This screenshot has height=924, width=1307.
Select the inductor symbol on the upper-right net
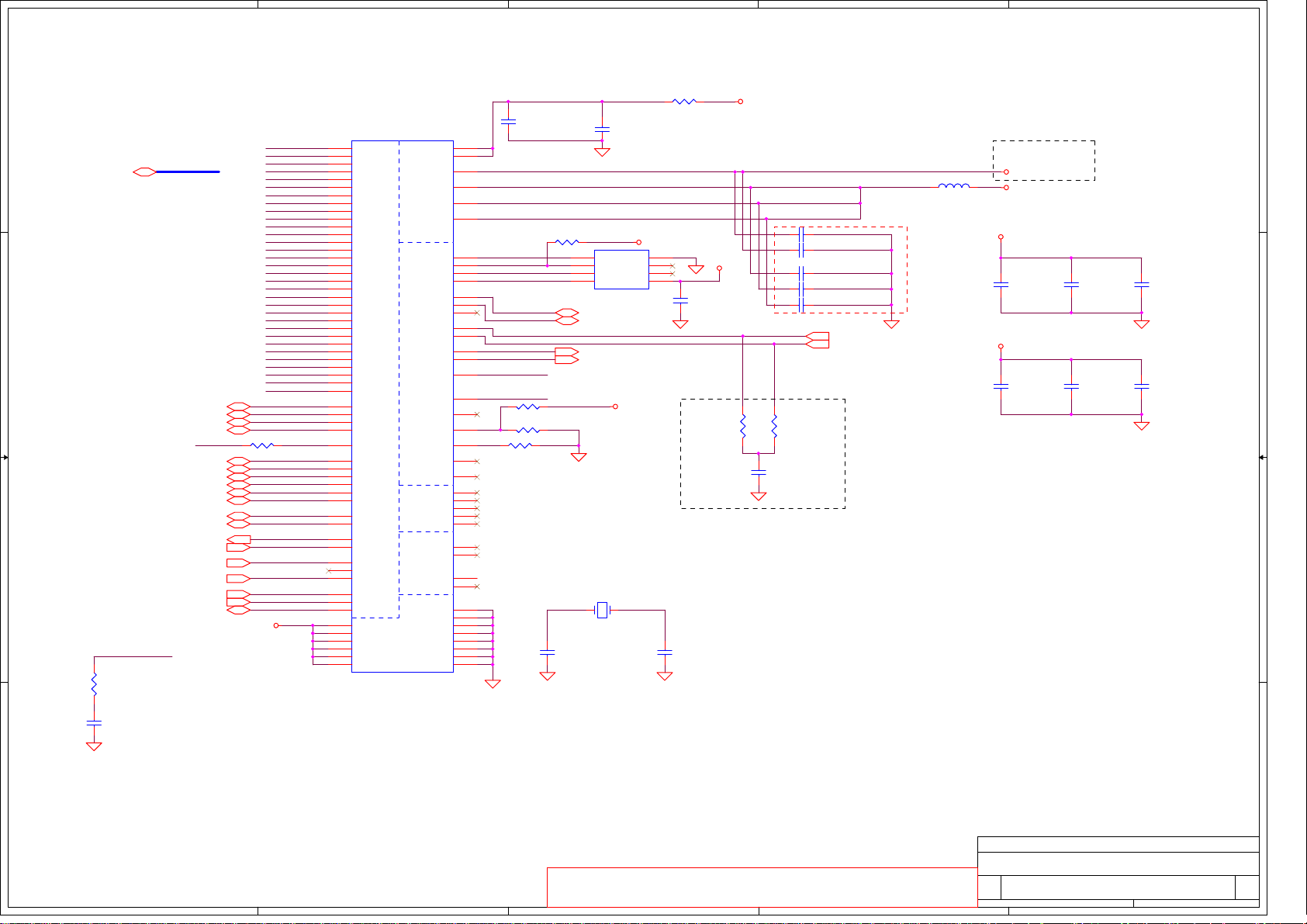pyautogui.click(x=953, y=186)
